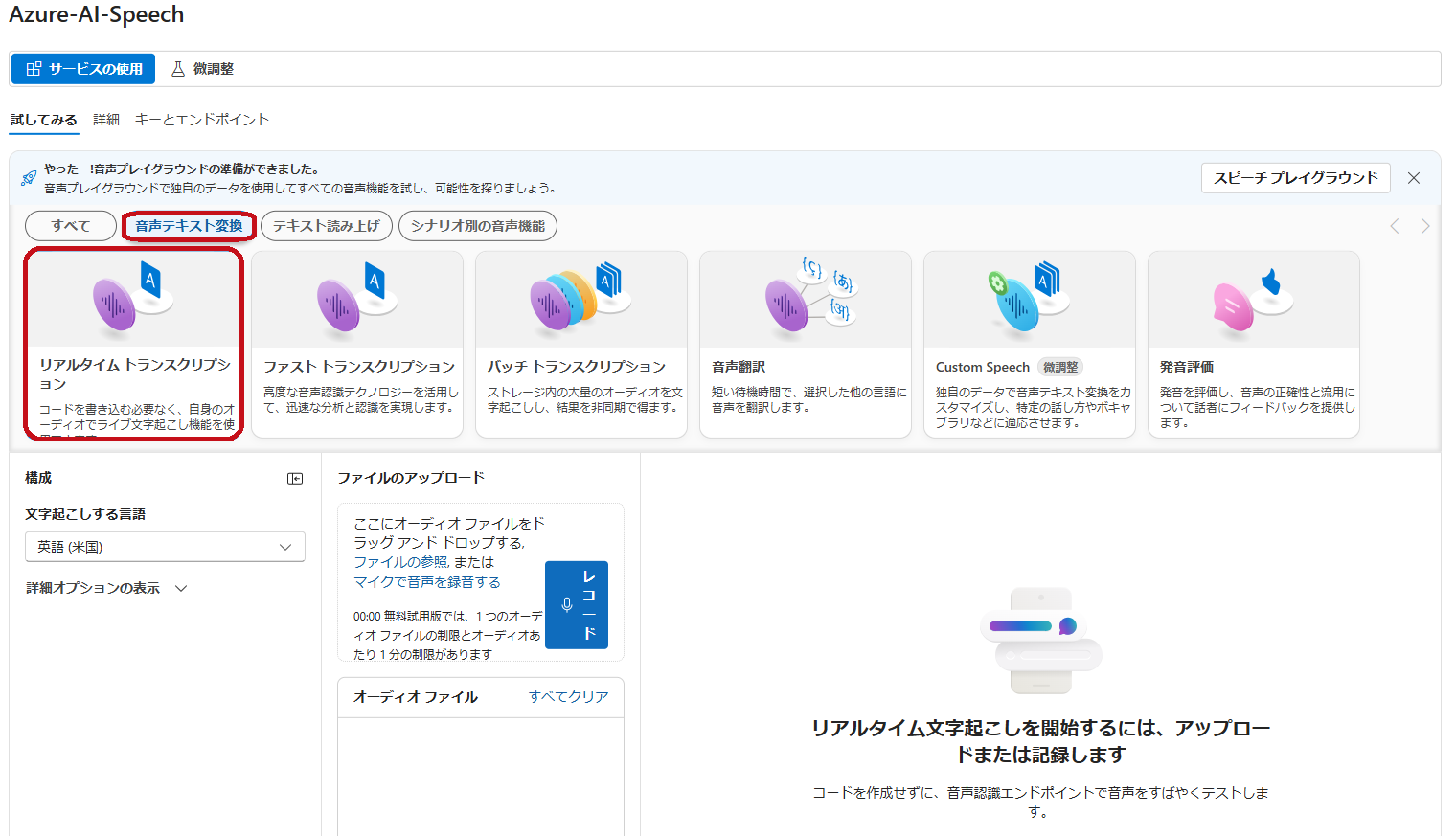Switch to the 試してみる tab

click(44, 120)
